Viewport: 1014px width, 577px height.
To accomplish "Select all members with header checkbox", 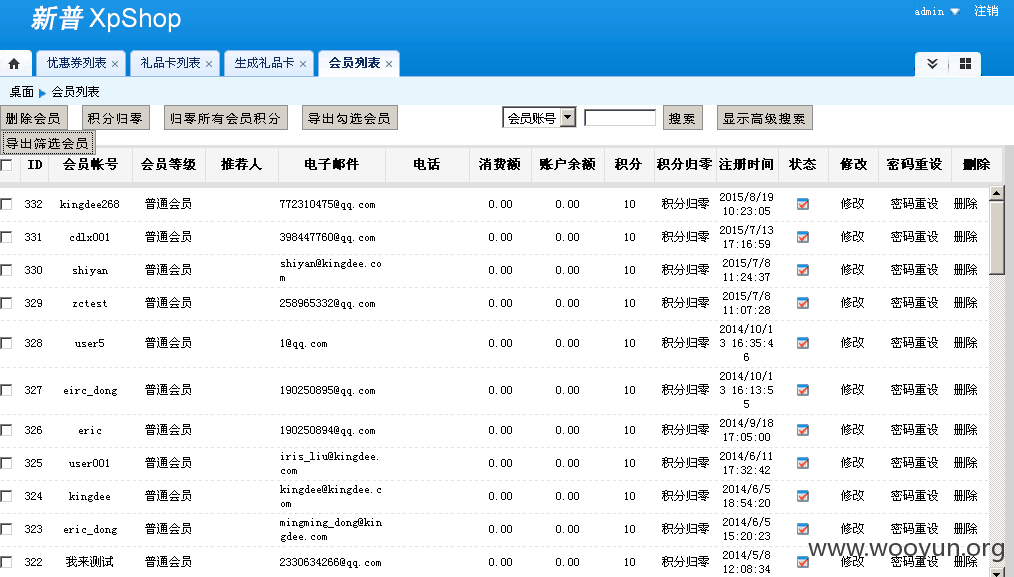I will coord(6,165).
